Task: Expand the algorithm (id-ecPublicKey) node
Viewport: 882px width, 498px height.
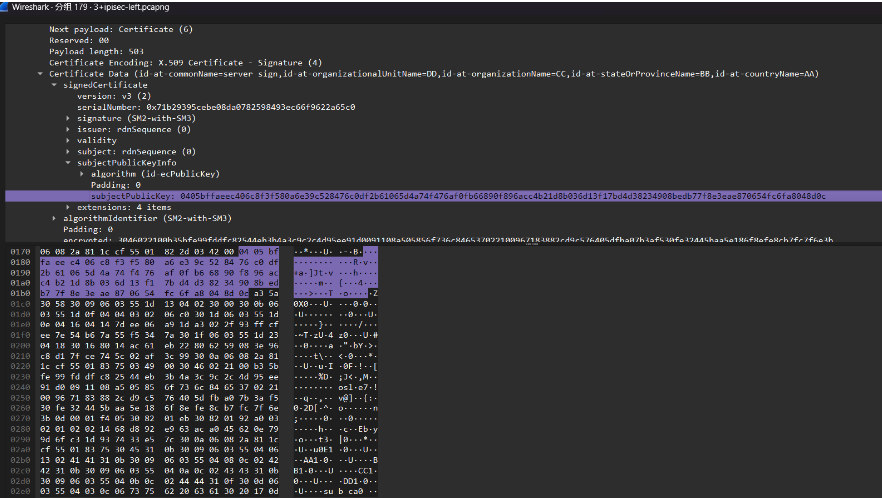Action: [82, 174]
